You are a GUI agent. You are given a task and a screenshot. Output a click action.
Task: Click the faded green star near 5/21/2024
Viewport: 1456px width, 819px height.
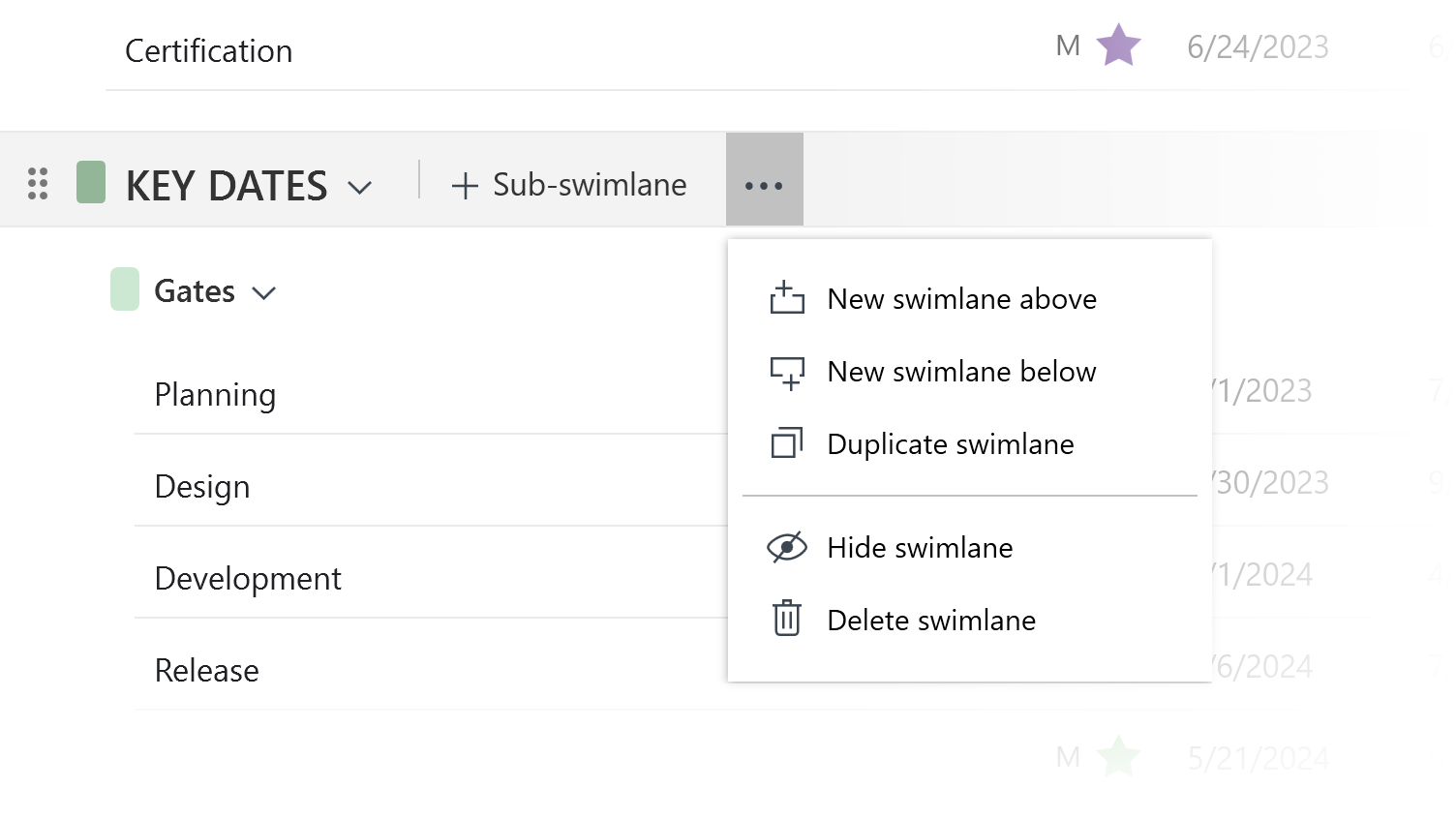tap(1120, 756)
